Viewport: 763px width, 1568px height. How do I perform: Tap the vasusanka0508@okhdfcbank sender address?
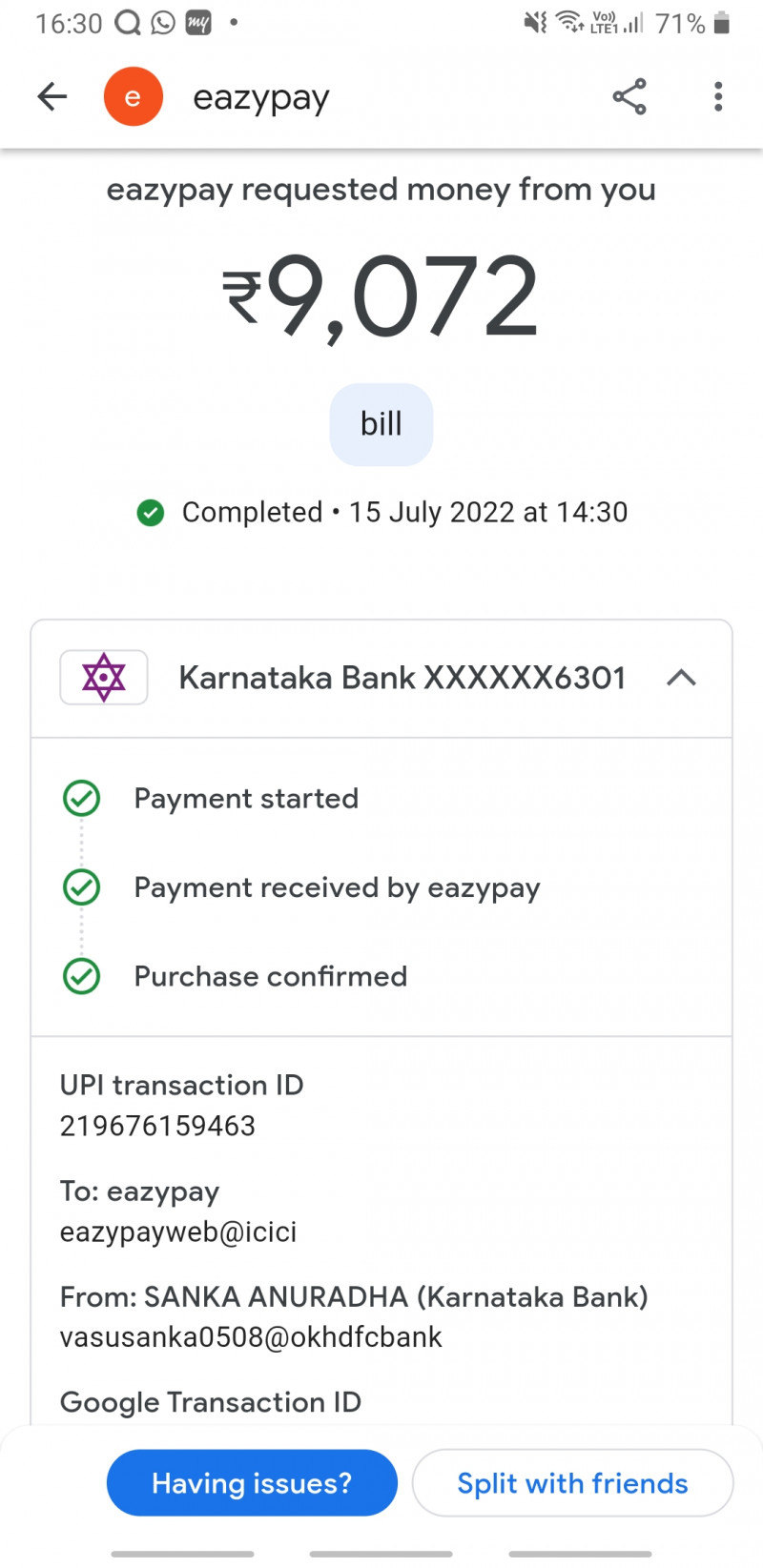tap(251, 1337)
